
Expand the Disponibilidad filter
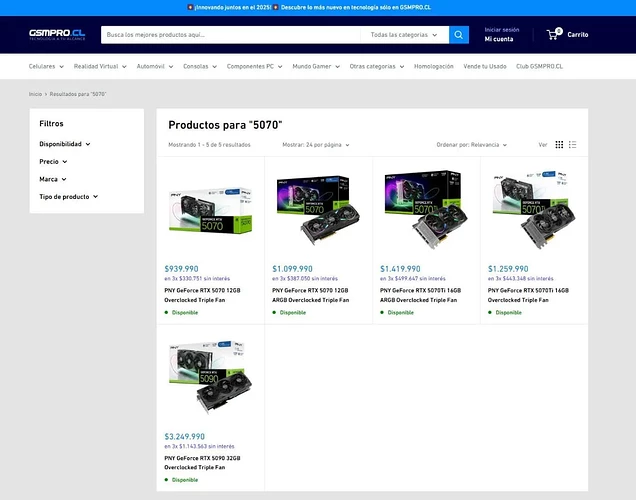click(x=64, y=144)
